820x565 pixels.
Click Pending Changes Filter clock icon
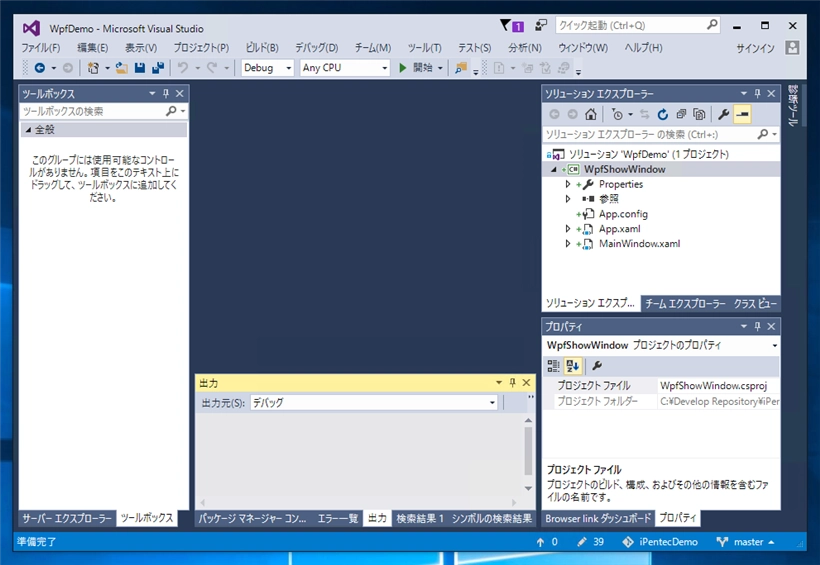(617, 114)
